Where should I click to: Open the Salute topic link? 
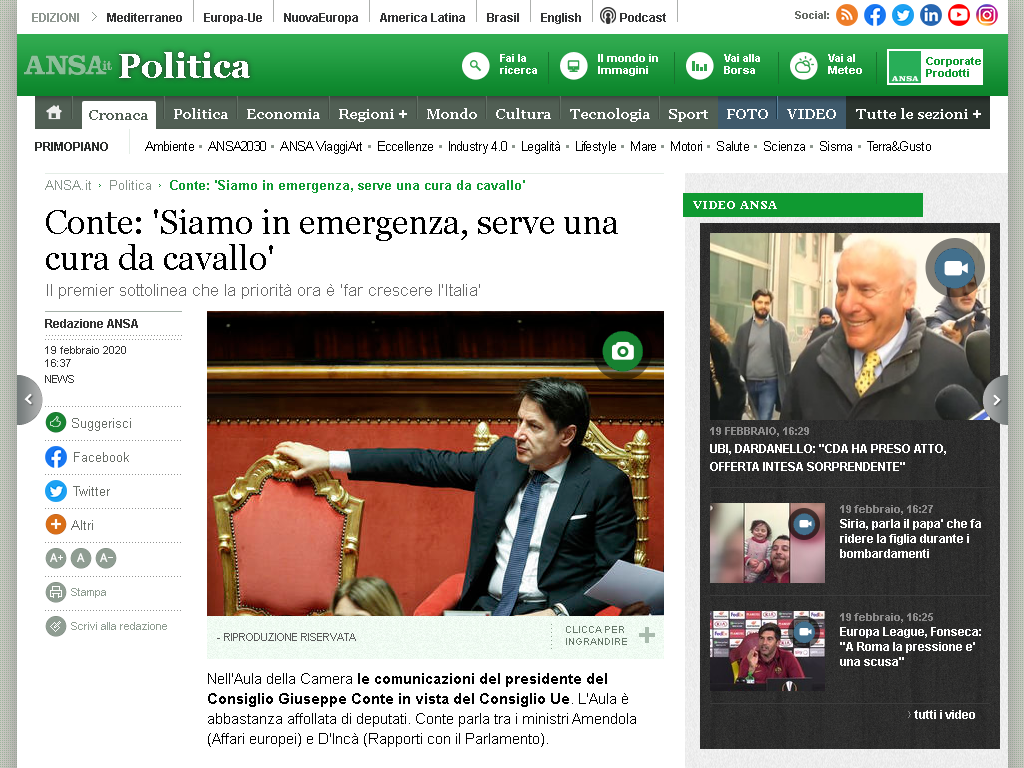click(733, 146)
